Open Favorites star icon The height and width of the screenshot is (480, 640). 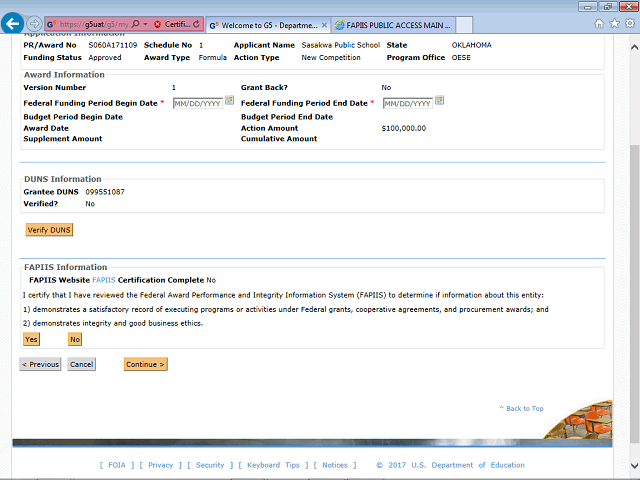(x=614, y=24)
